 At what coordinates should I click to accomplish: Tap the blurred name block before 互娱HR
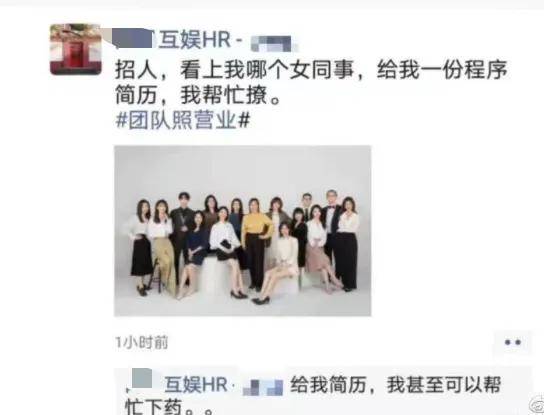(x=132, y=38)
